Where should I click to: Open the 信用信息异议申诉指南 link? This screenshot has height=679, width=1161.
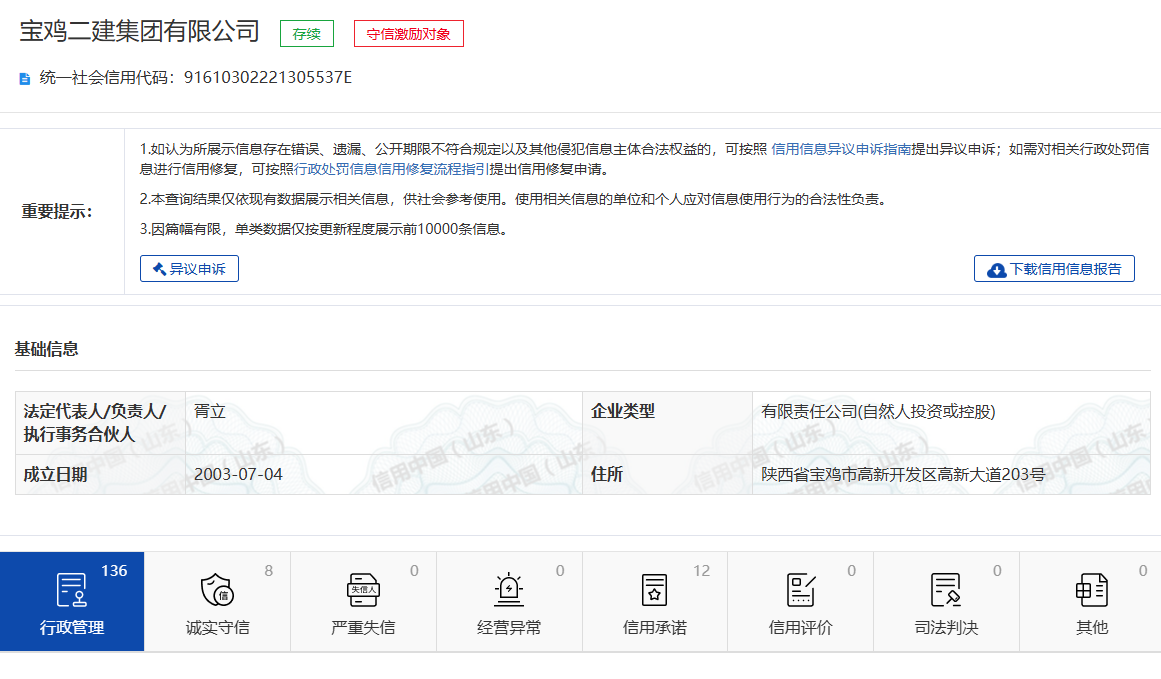[x=841, y=149]
